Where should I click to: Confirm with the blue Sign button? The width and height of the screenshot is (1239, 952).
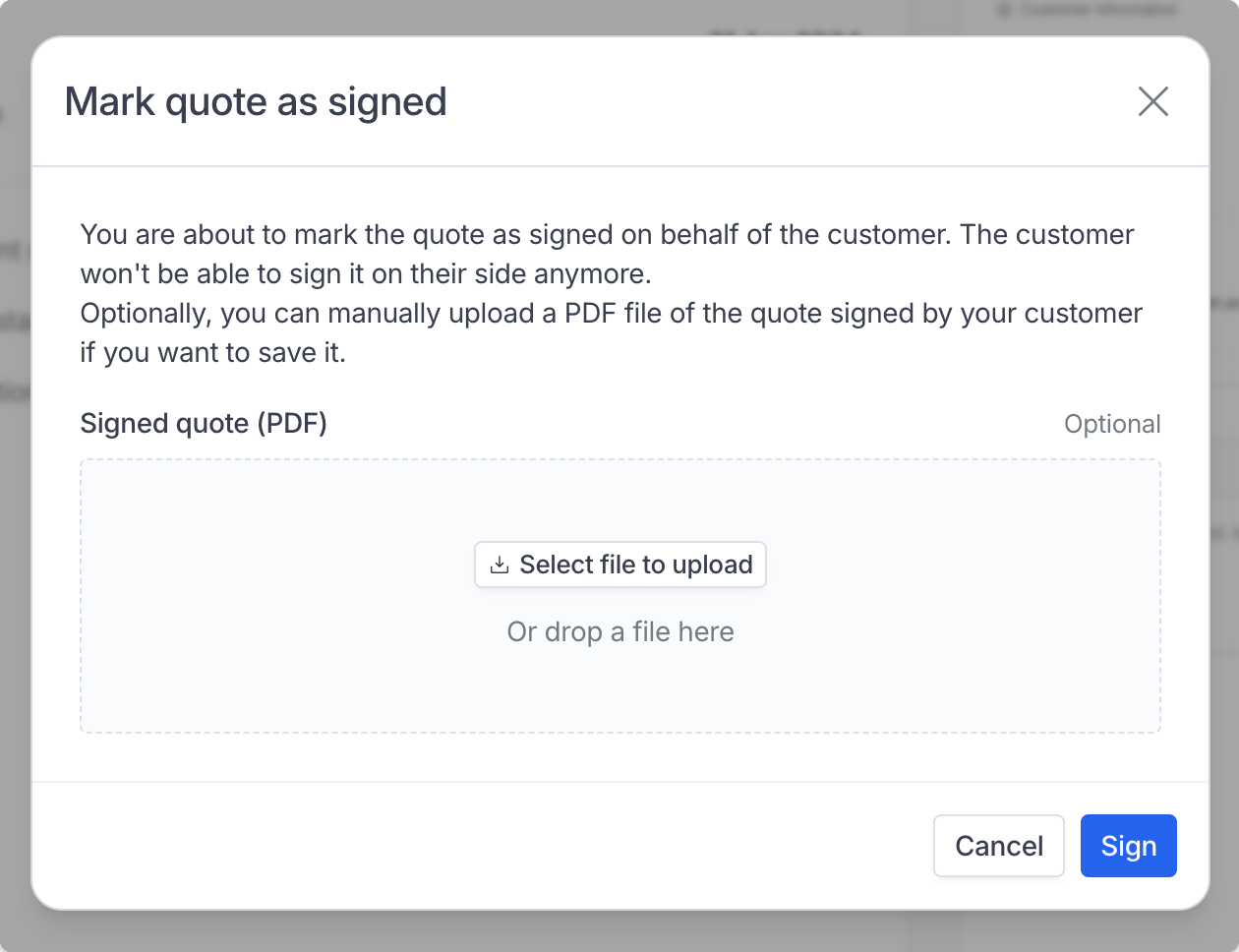point(1128,846)
